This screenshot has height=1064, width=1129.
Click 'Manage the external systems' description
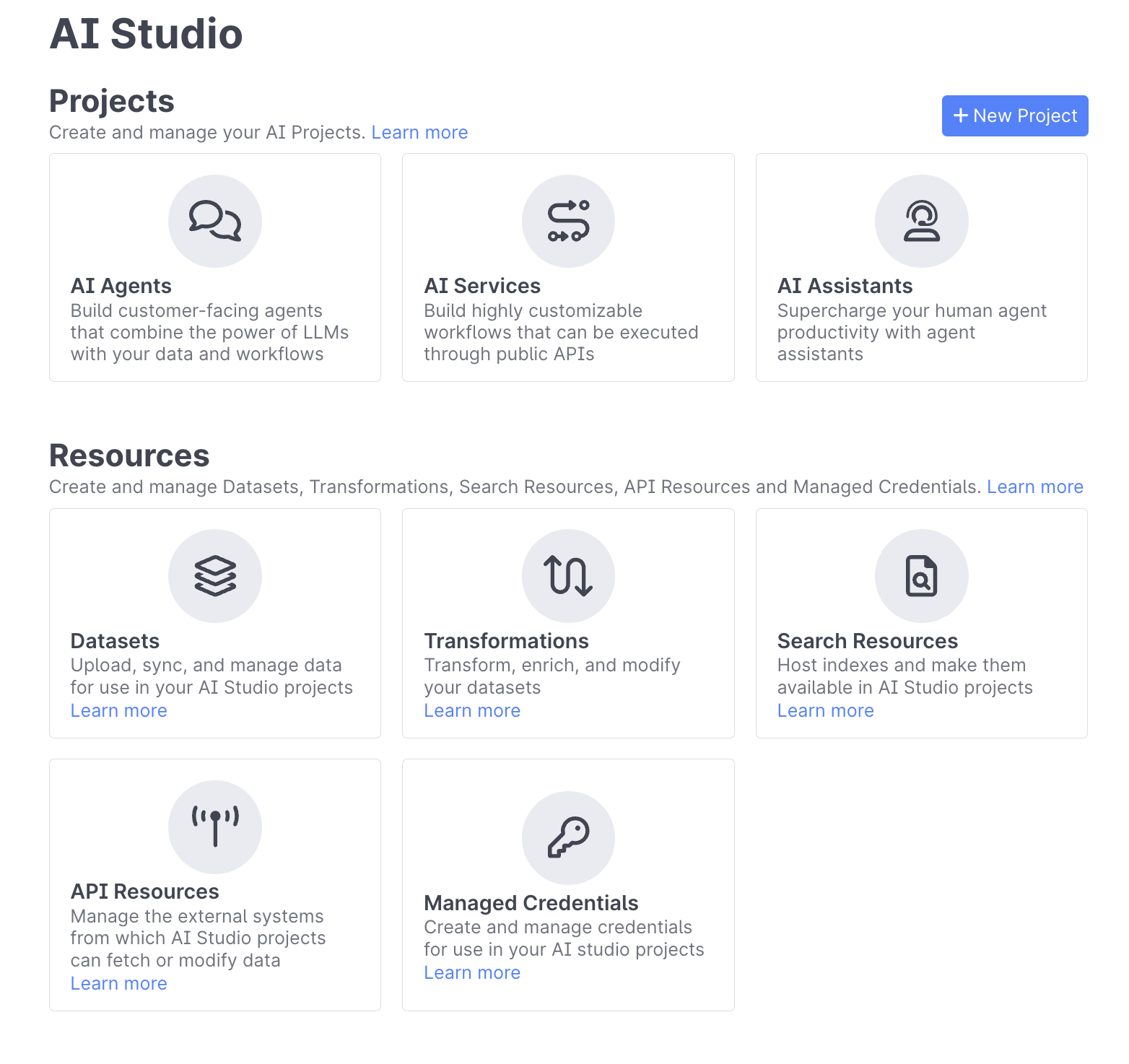[199, 938]
